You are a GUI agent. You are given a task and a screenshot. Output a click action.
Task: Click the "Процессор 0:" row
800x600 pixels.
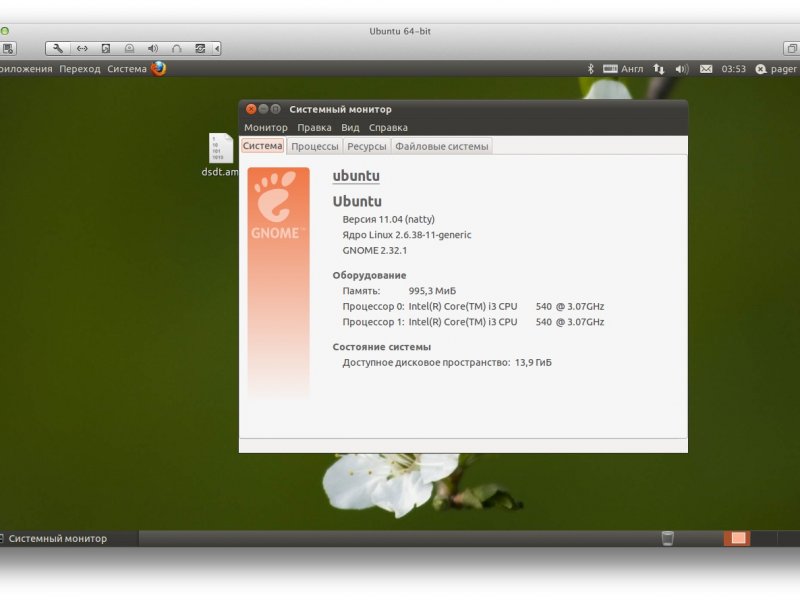click(x=473, y=307)
